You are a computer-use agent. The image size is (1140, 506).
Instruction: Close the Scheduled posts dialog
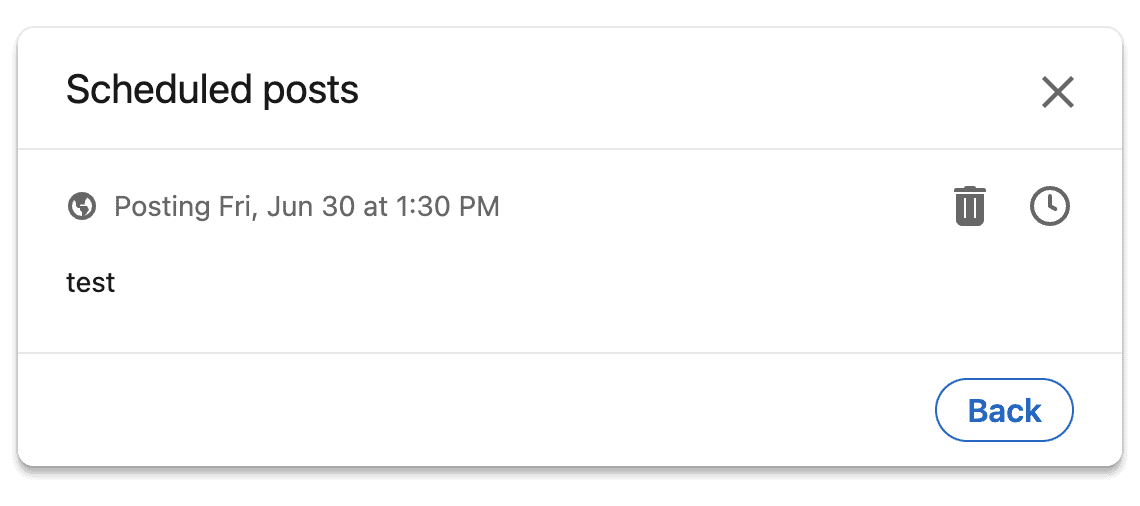point(1057,92)
